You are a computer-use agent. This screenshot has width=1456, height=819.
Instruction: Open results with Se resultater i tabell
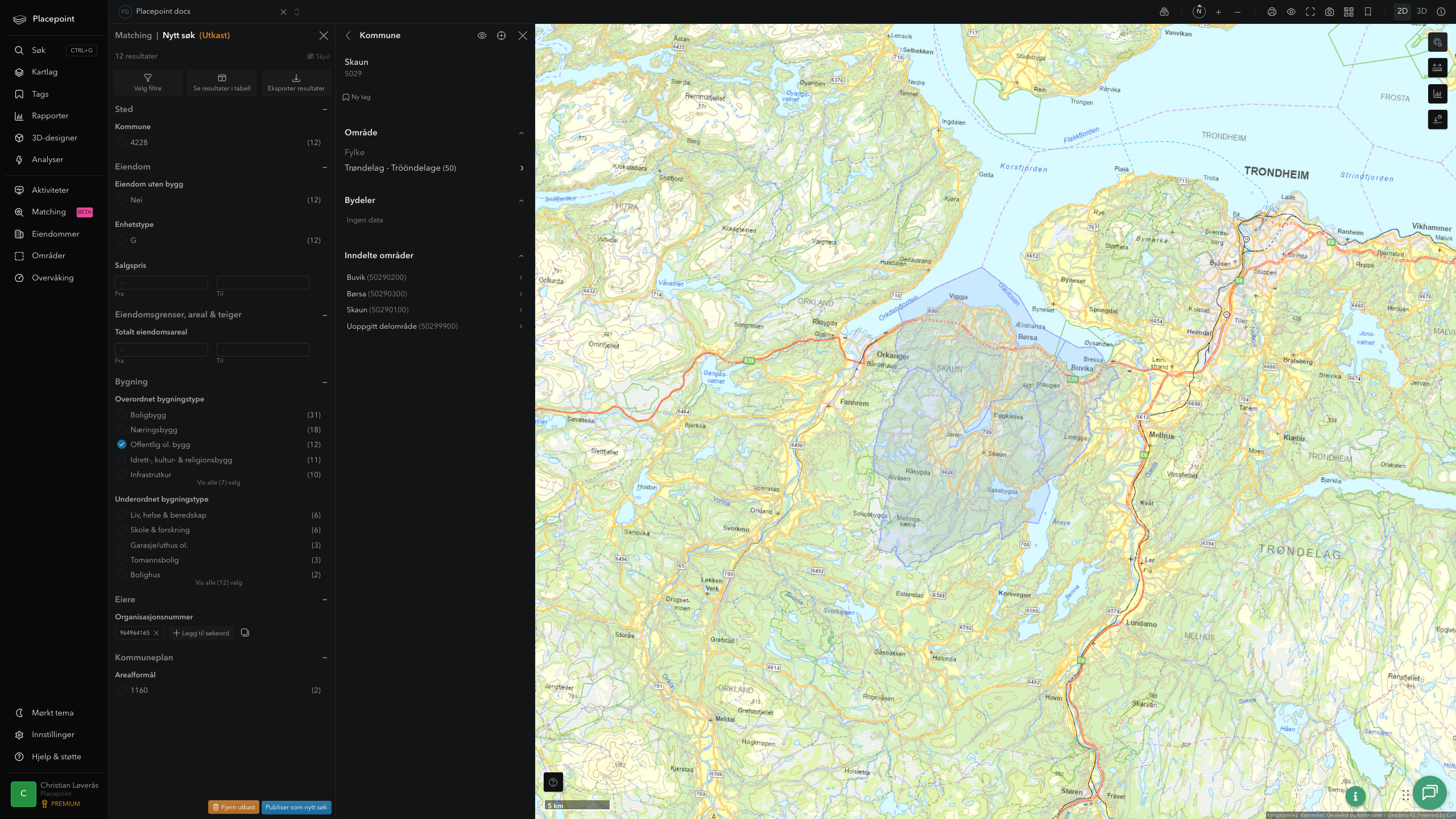(x=222, y=83)
